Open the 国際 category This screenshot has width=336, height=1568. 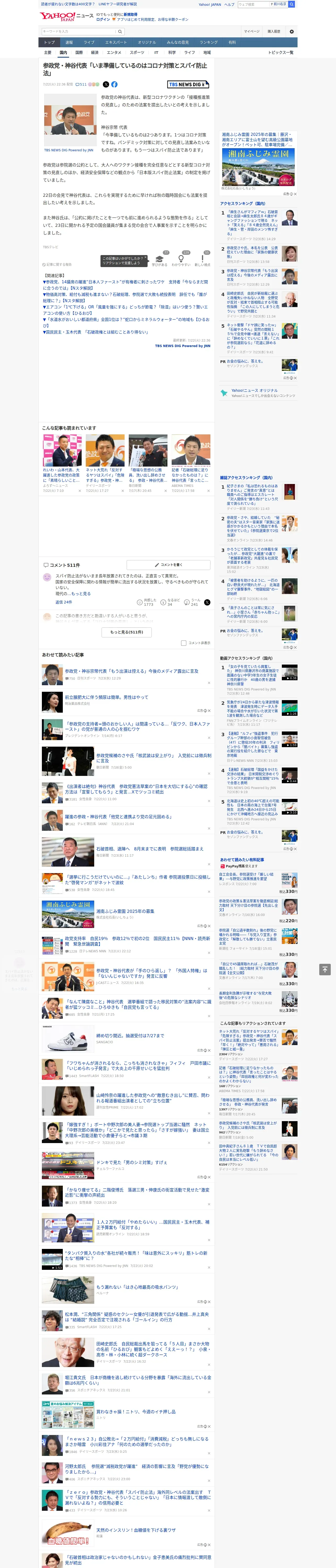click(79, 52)
